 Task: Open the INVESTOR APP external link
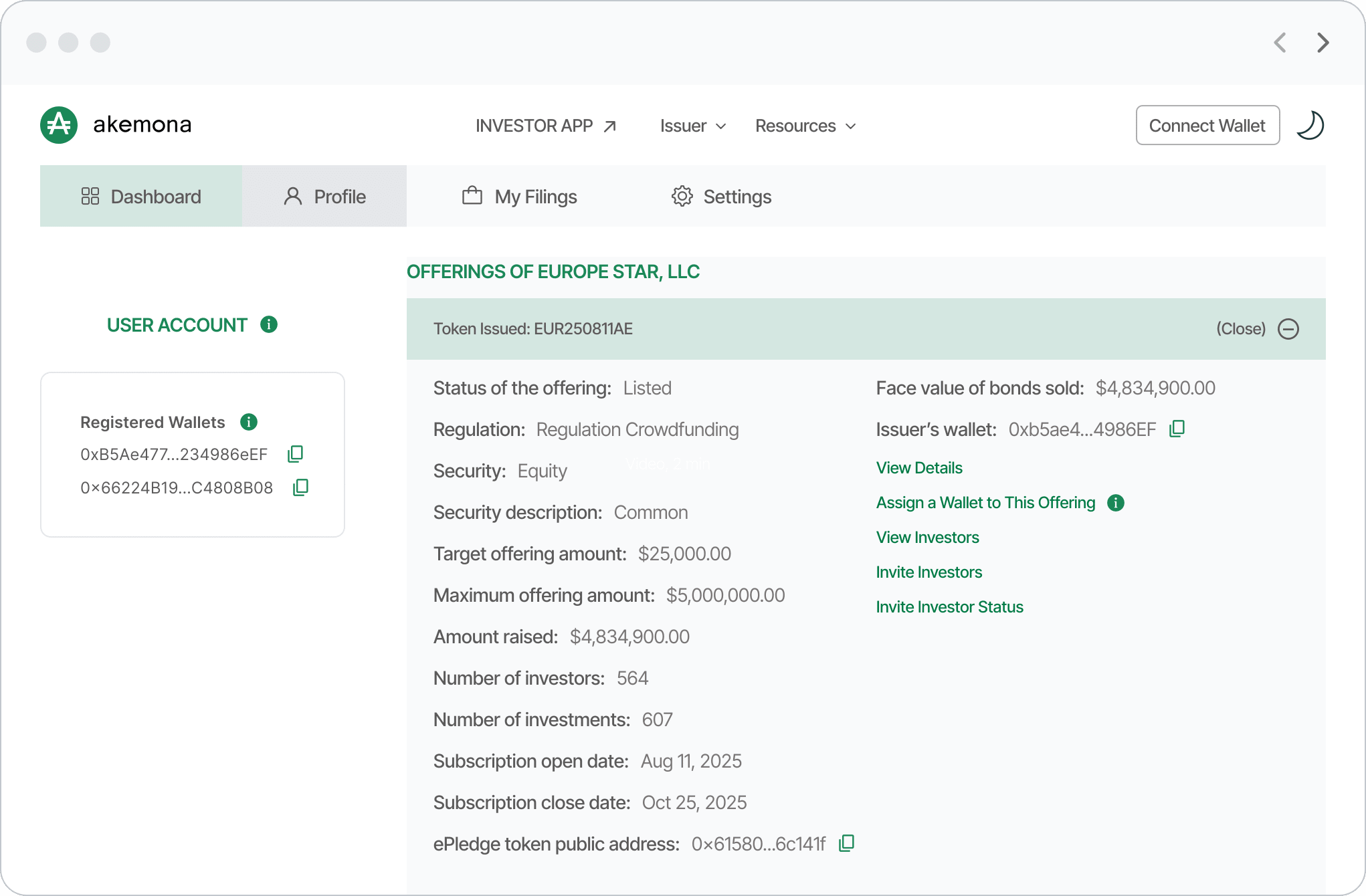(x=545, y=126)
